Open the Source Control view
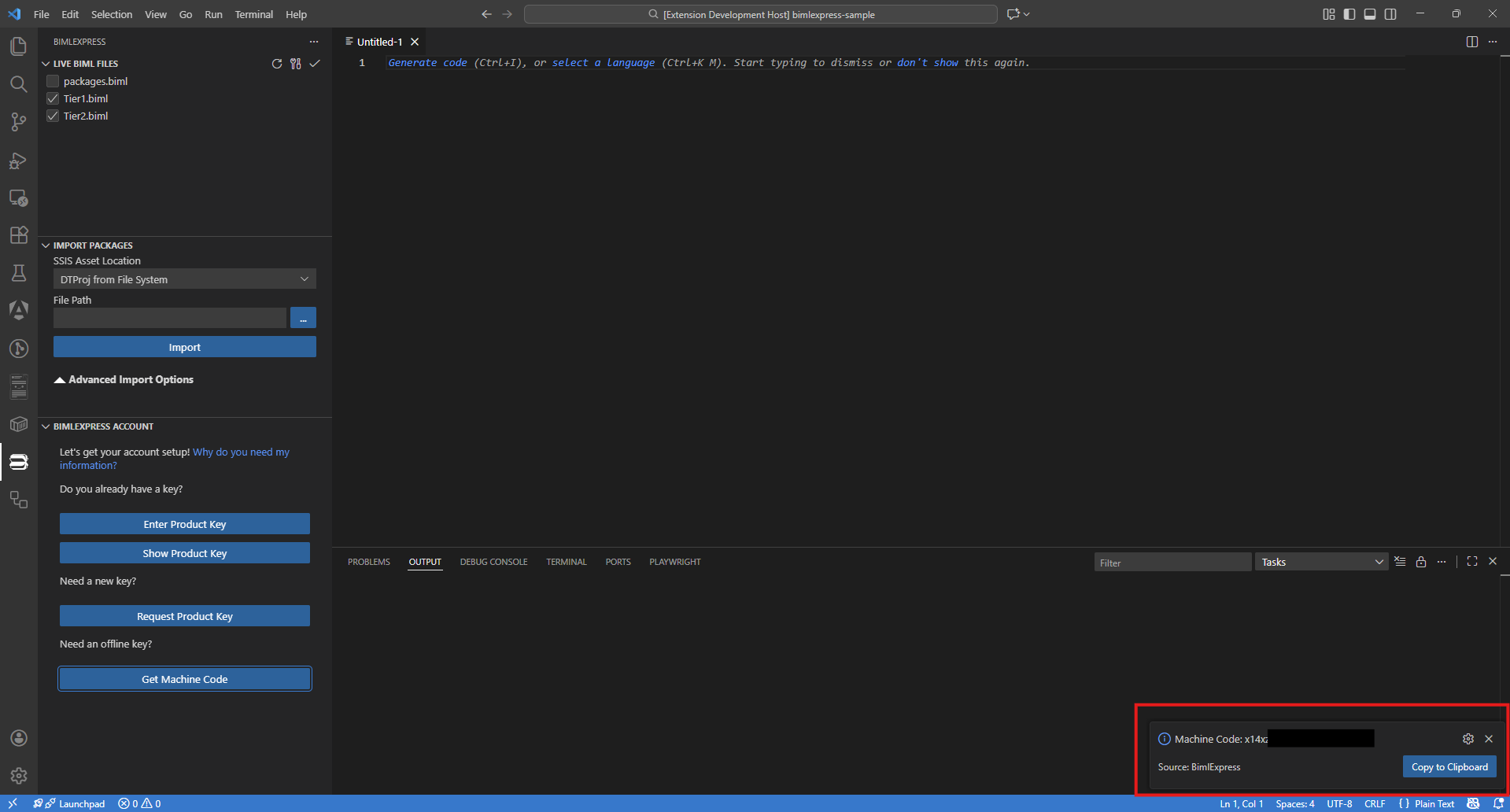Screen dimensions: 1510x812 pos(19,122)
